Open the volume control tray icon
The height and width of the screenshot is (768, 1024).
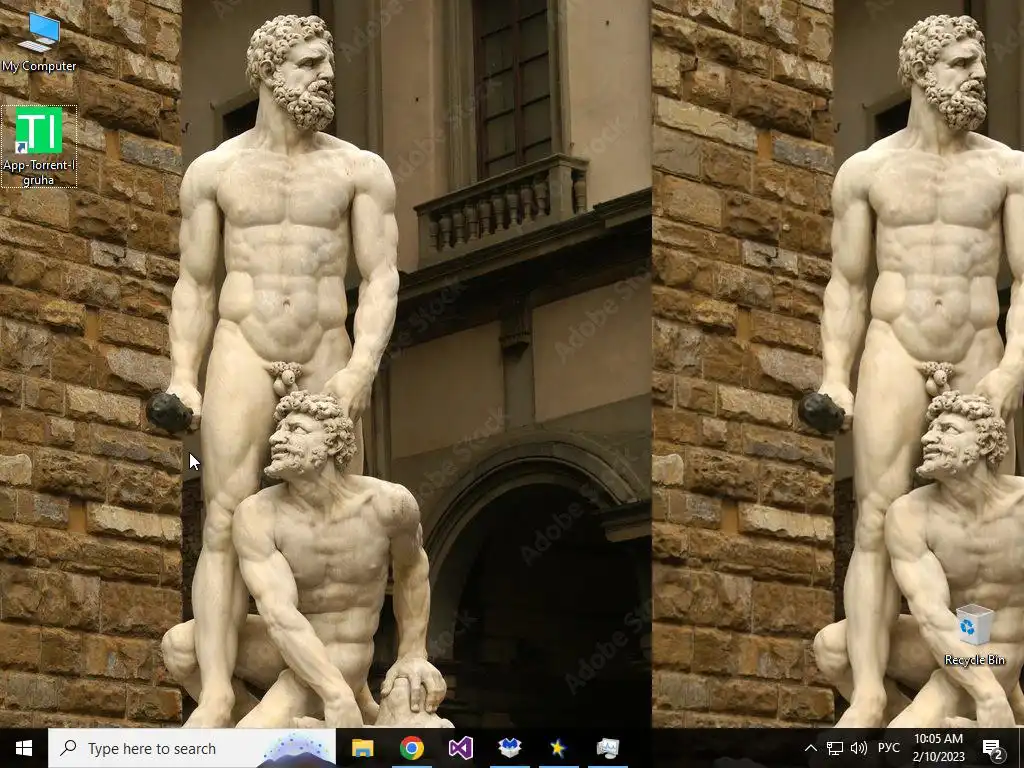(x=859, y=748)
